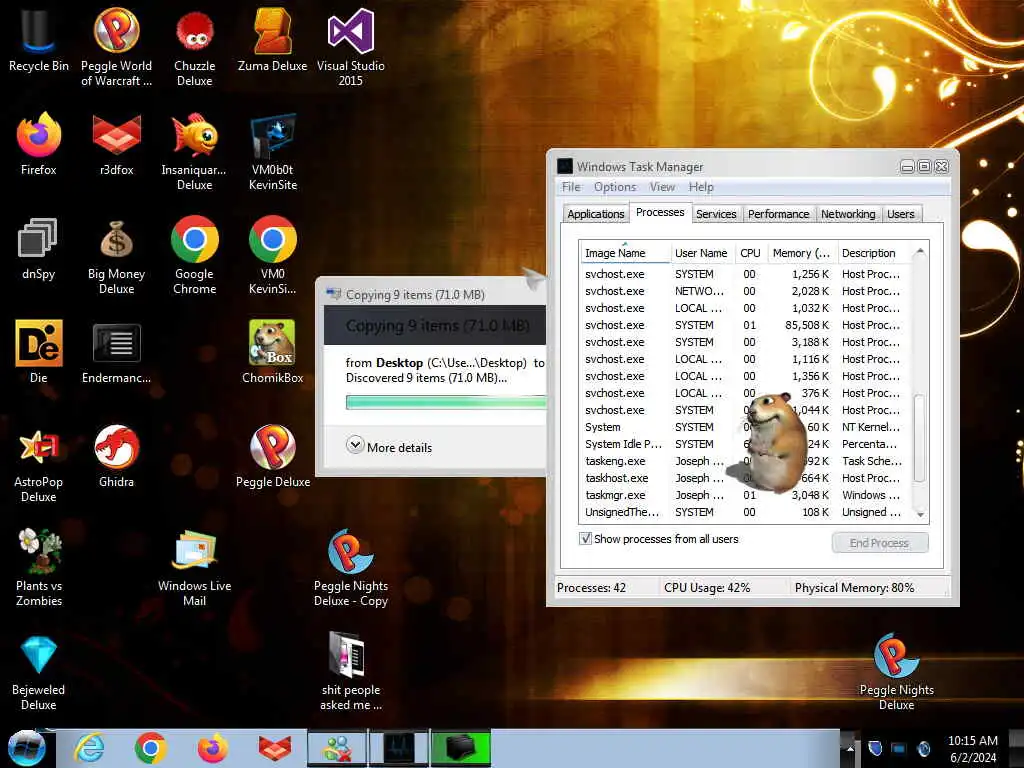Open Internet Explorer from the taskbar
This screenshot has width=1024, height=768.
click(89, 748)
